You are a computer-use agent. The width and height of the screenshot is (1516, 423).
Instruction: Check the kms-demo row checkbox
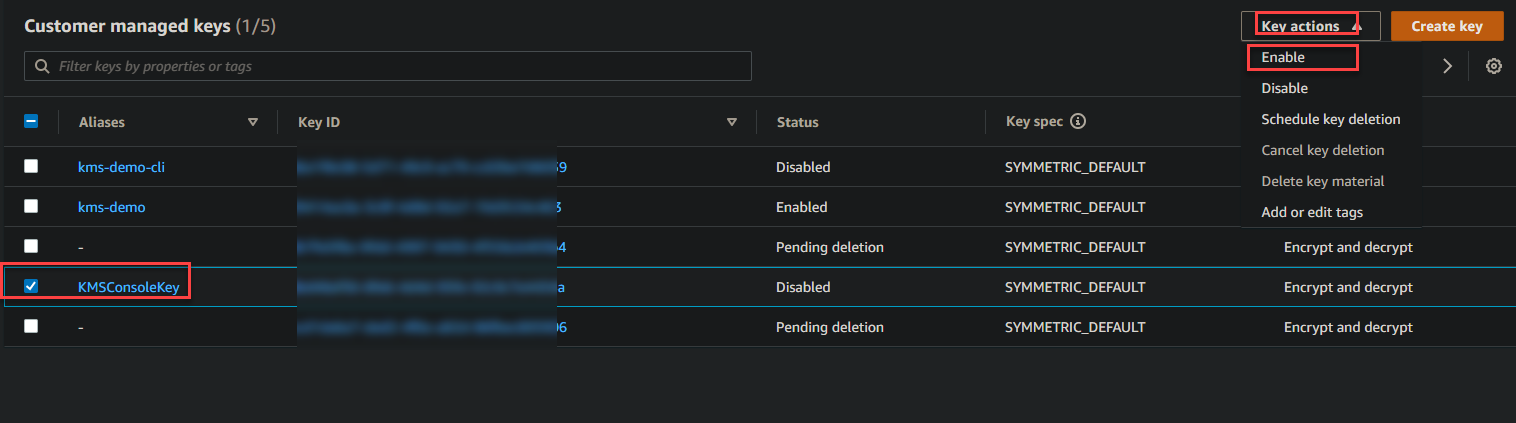click(31, 206)
